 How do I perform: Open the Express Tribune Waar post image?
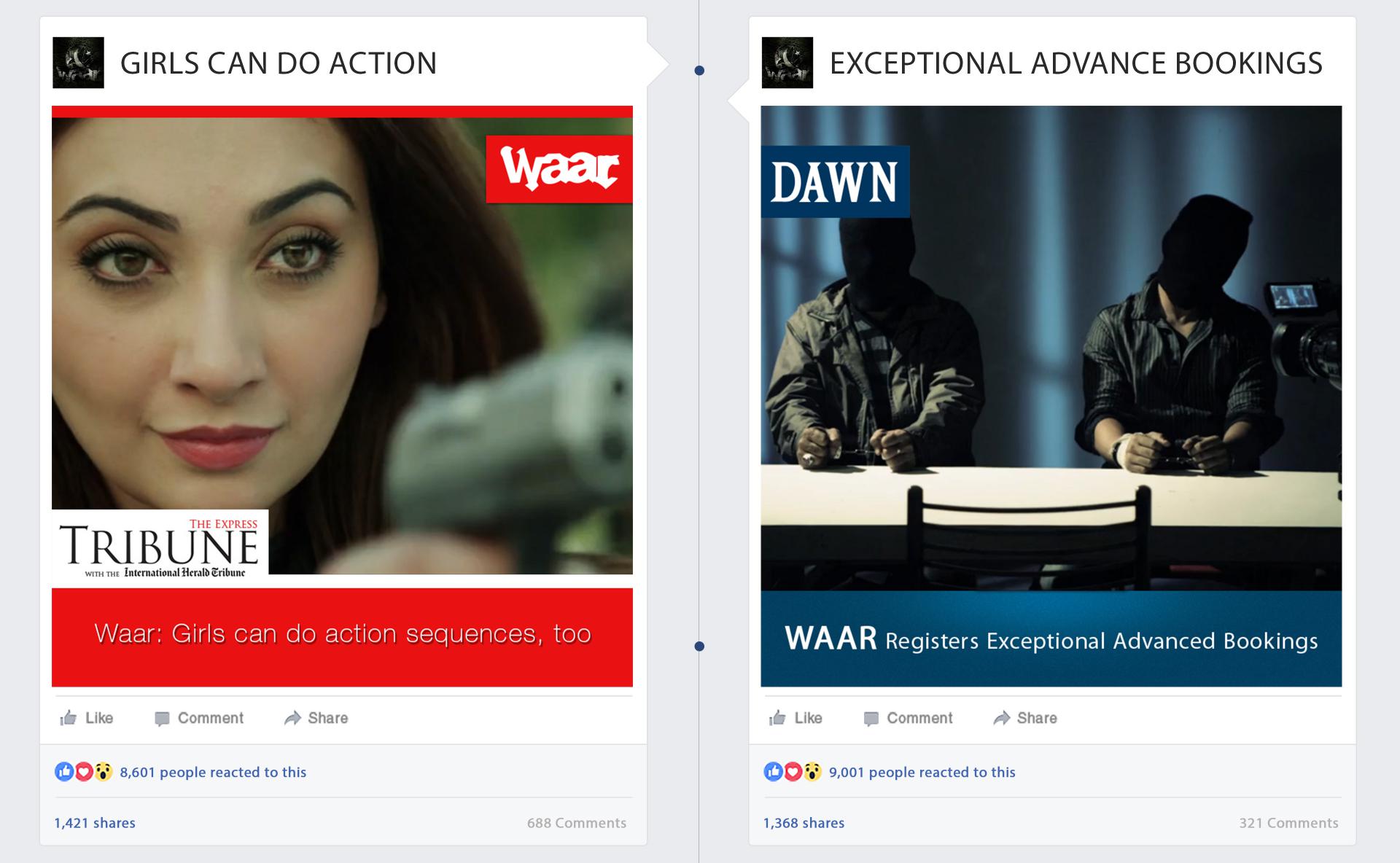point(342,397)
